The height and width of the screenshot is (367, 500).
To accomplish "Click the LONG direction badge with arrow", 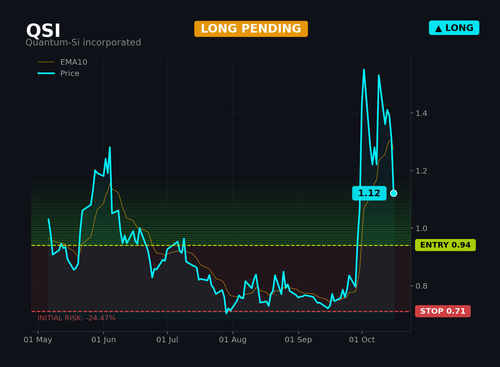I will [454, 28].
